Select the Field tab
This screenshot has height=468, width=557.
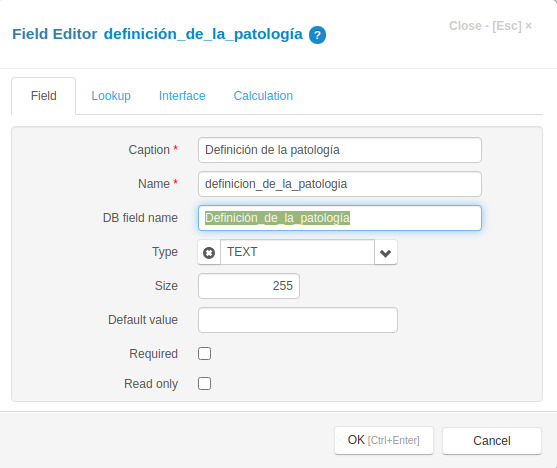tap(43, 96)
